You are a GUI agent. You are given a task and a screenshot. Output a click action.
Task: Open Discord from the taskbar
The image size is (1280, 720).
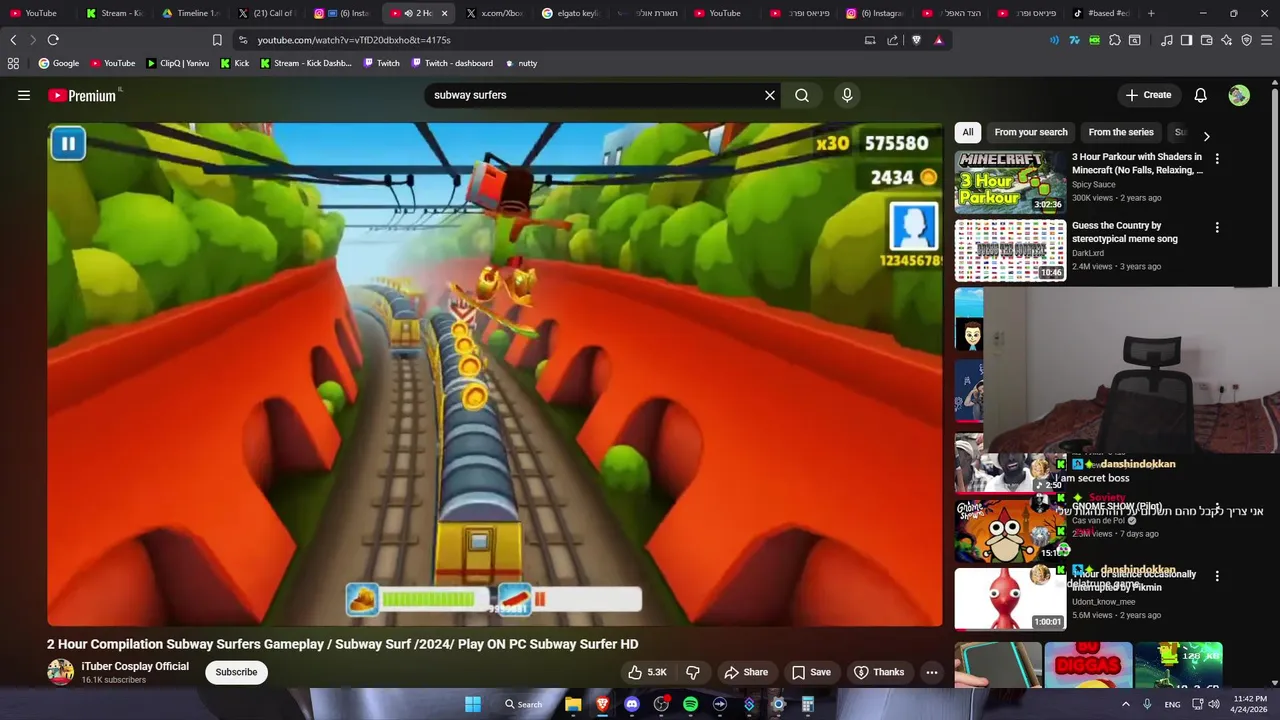631,704
